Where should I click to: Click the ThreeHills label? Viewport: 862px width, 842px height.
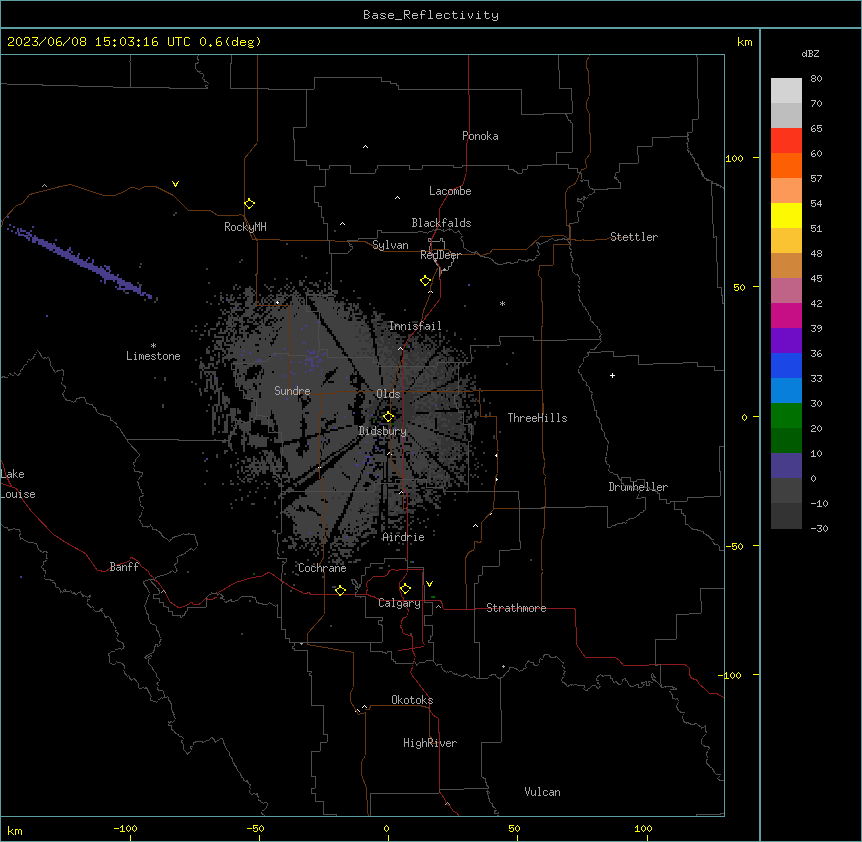click(537, 418)
